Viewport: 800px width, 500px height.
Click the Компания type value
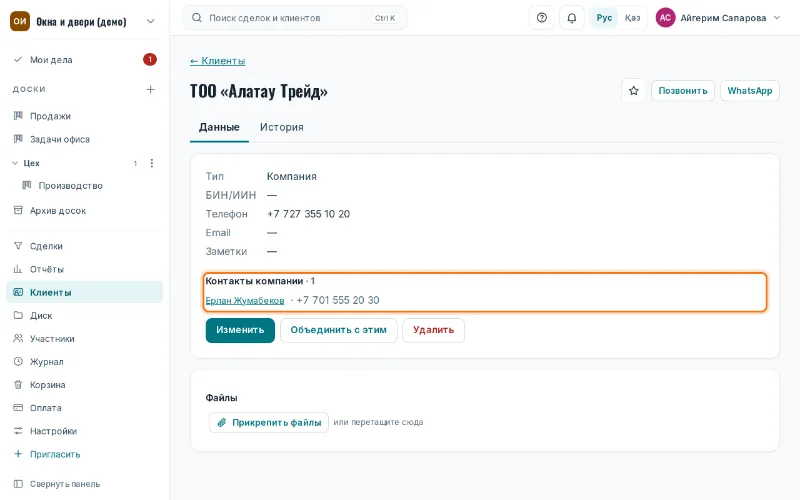pos(291,176)
